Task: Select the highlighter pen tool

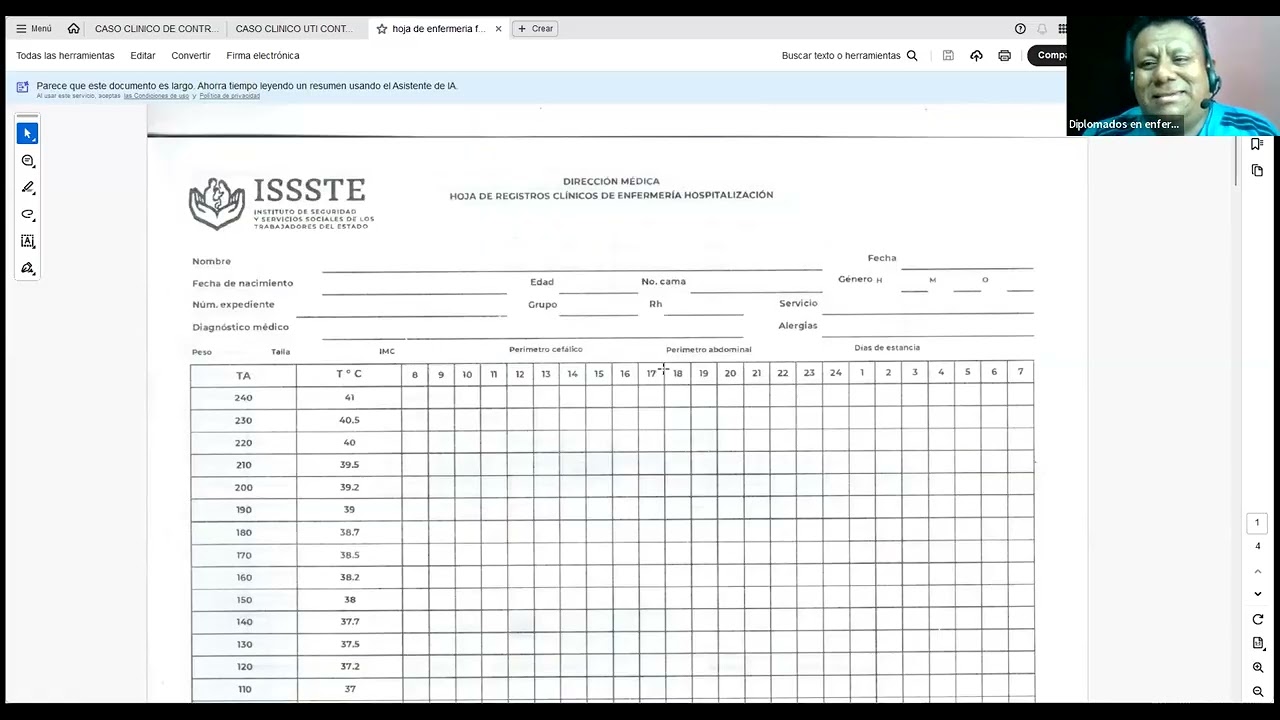Action: point(27,187)
